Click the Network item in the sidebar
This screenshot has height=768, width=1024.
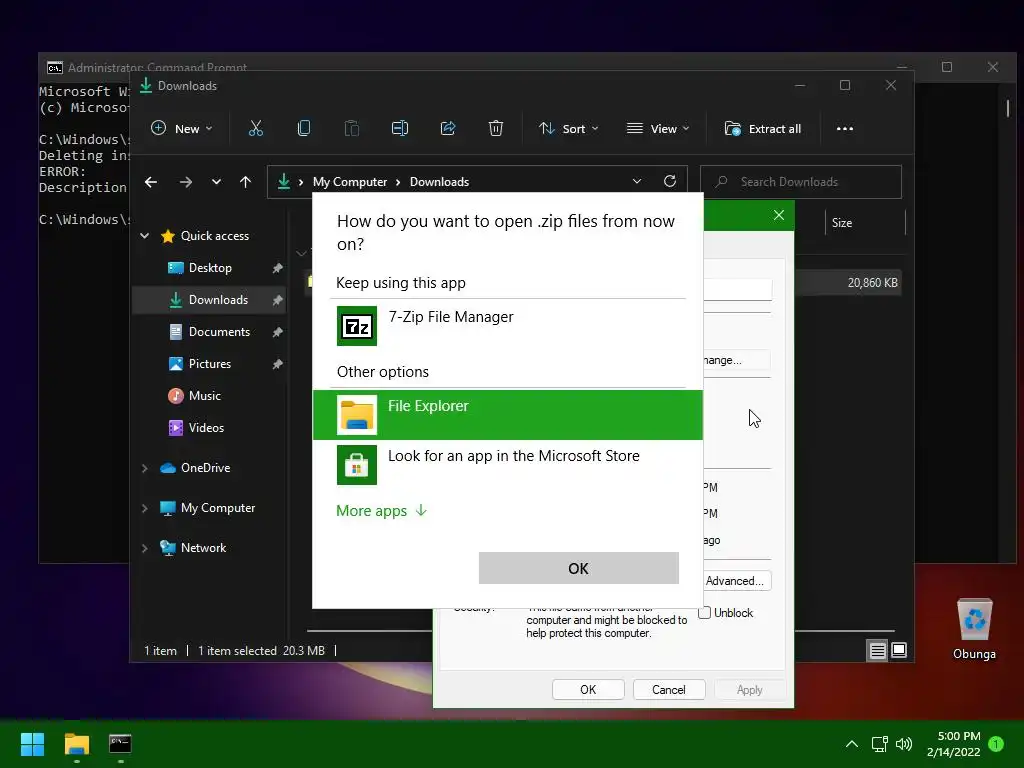[203, 548]
